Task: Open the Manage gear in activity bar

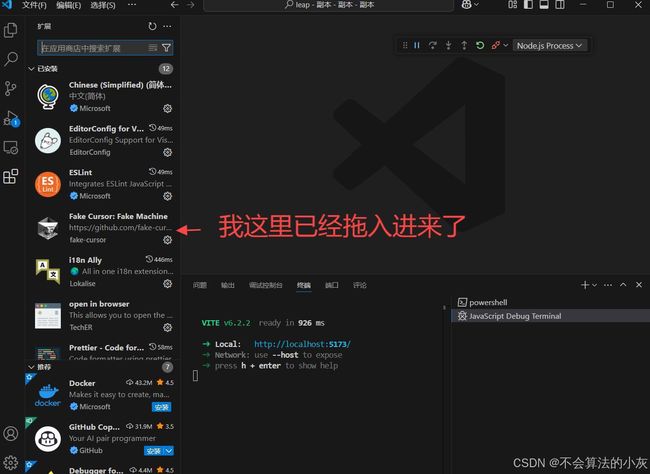Action: [x=11, y=462]
